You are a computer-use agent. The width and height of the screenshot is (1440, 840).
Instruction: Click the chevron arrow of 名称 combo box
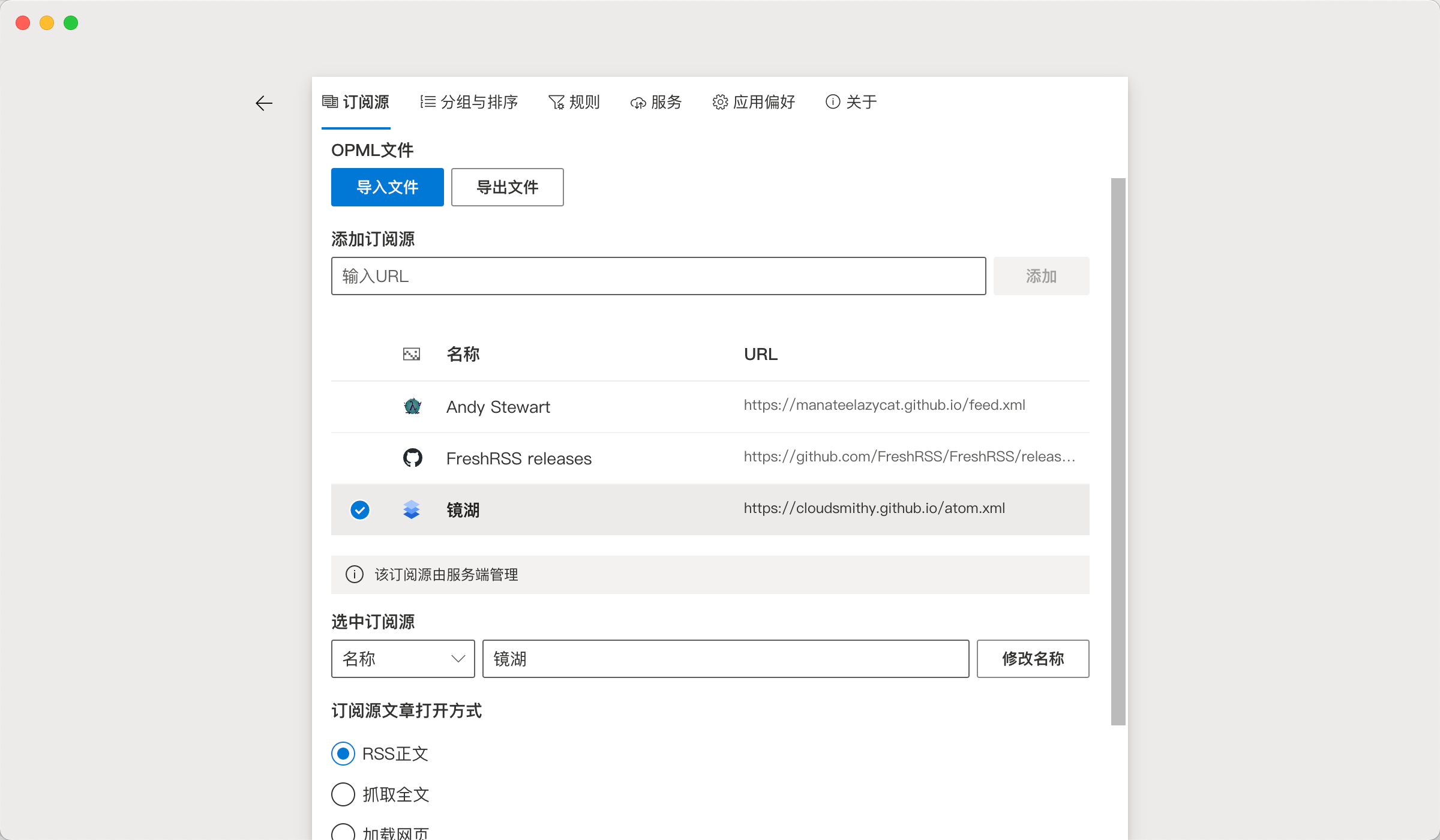pyautogui.click(x=458, y=659)
